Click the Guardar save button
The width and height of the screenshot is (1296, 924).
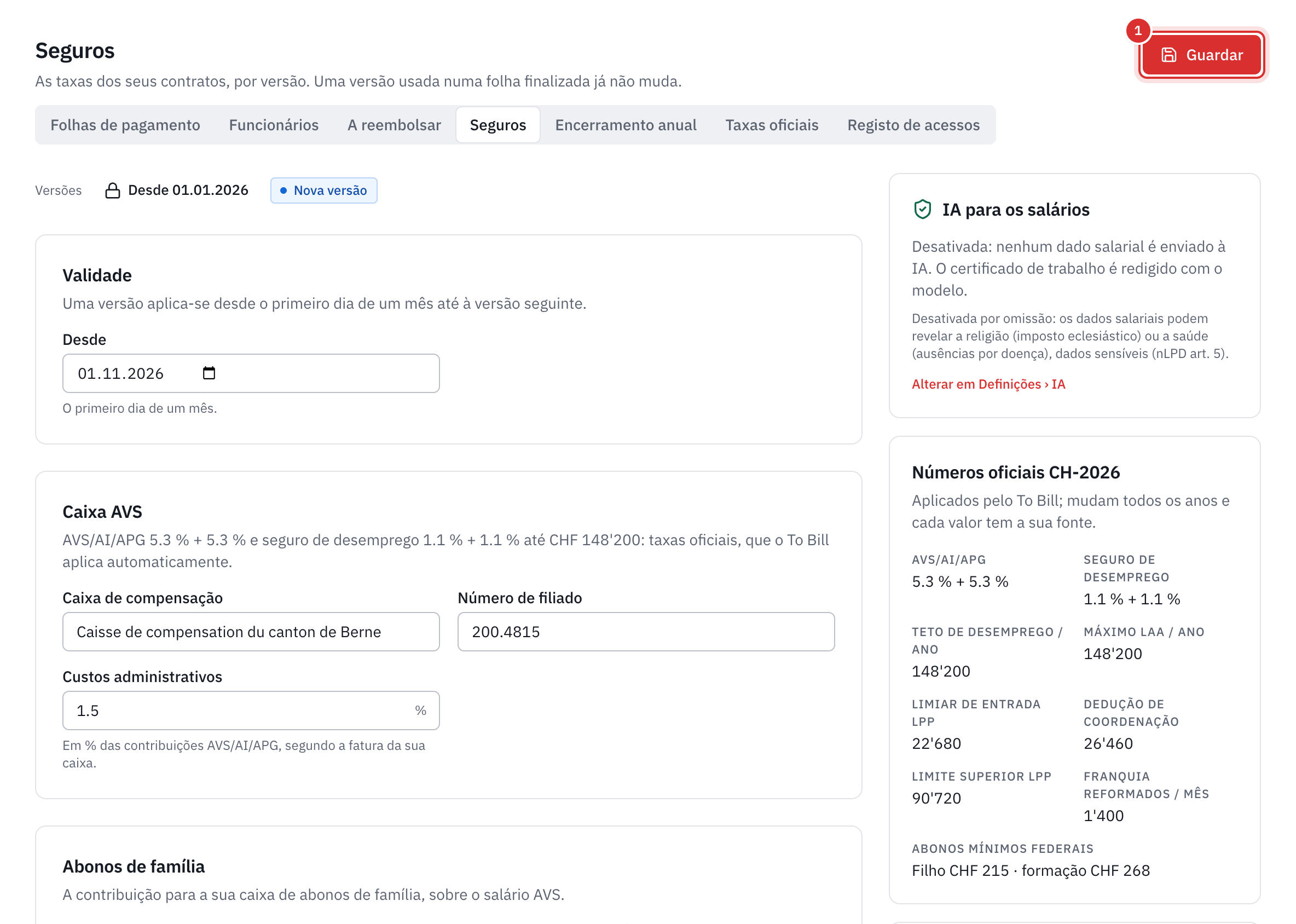point(1201,55)
